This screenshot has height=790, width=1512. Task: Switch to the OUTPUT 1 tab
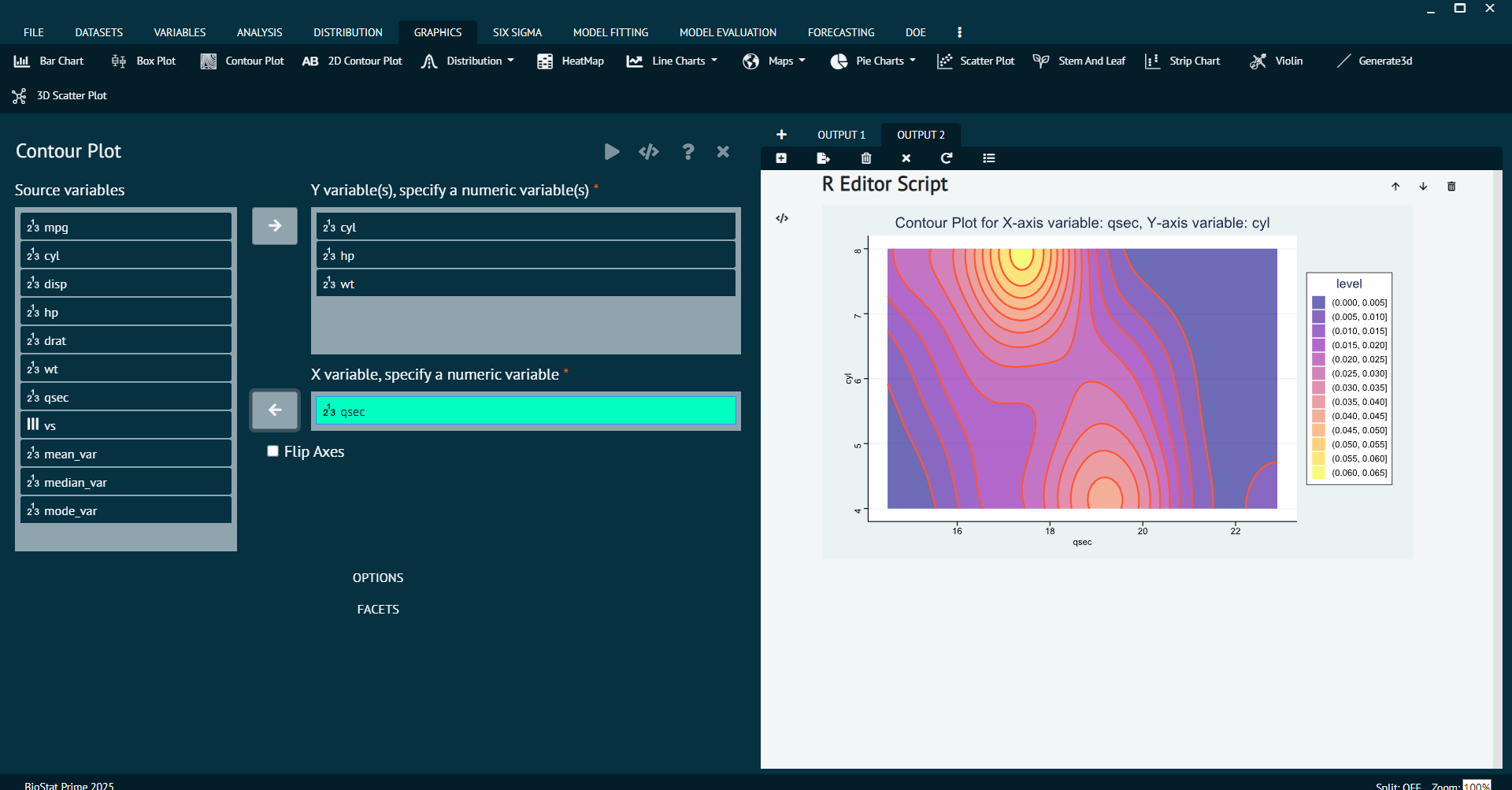841,135
